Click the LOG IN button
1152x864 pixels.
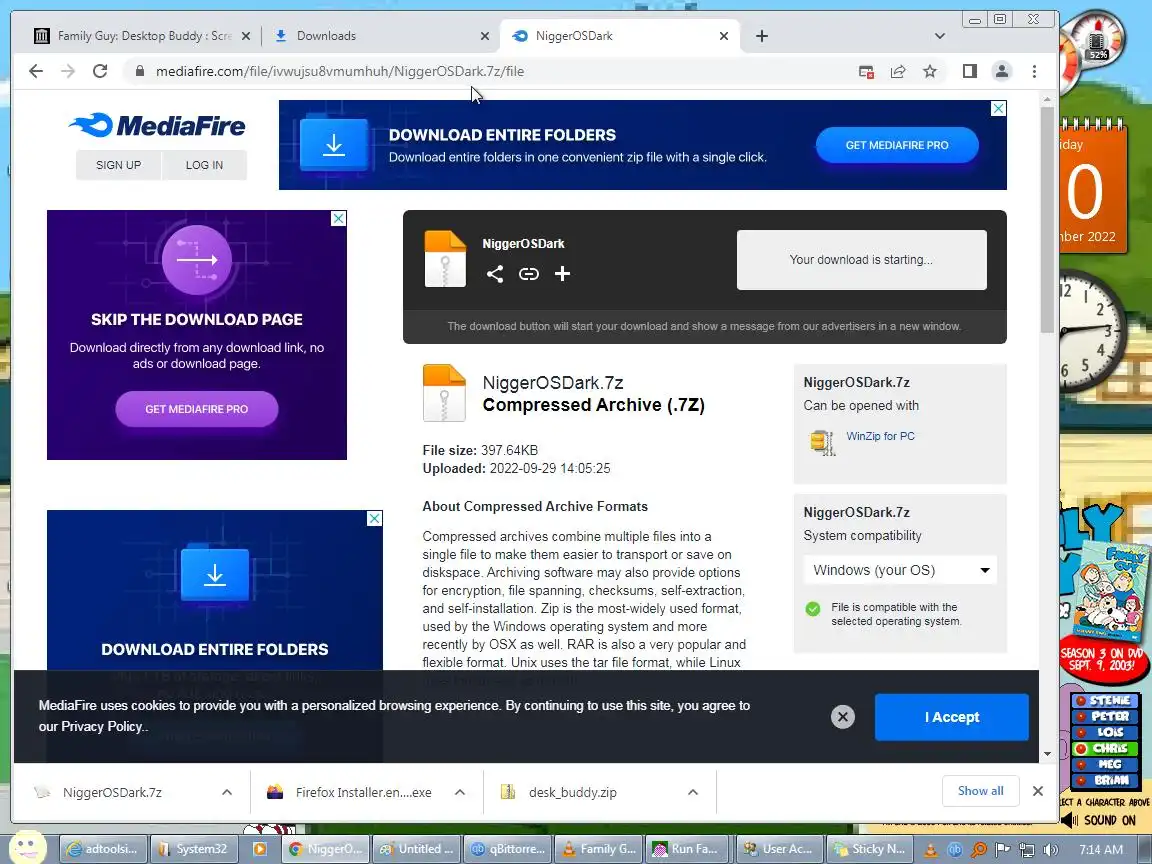point(204,165)
